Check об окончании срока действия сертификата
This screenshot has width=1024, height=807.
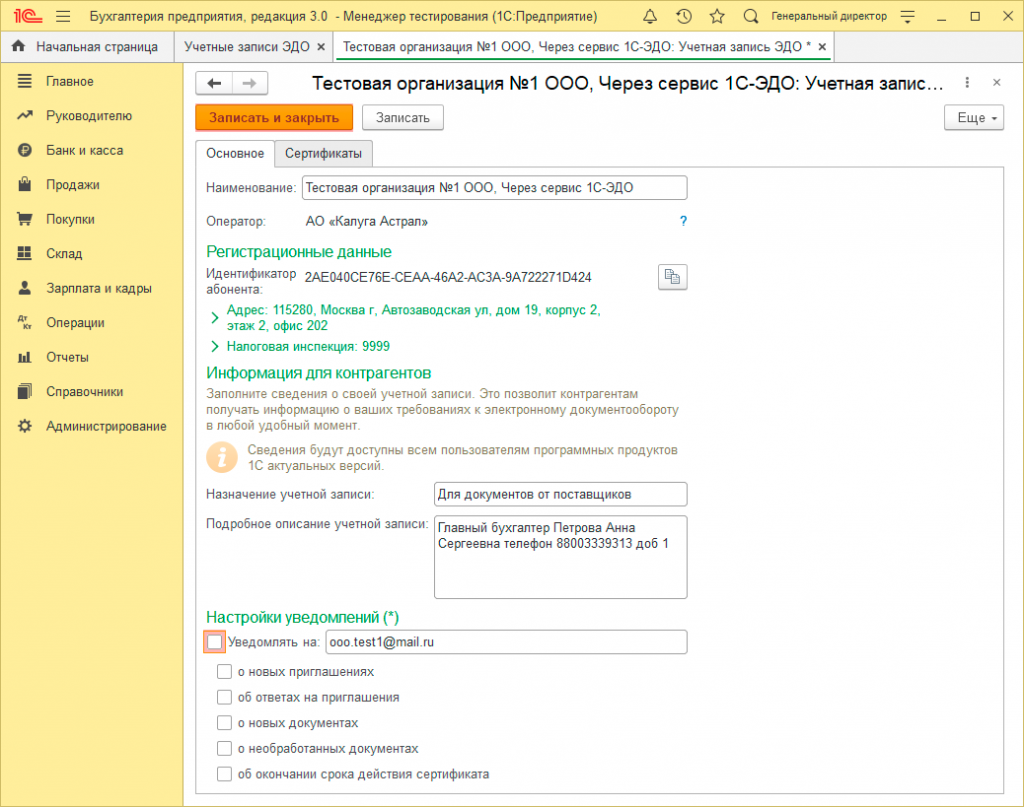(224, 774)
